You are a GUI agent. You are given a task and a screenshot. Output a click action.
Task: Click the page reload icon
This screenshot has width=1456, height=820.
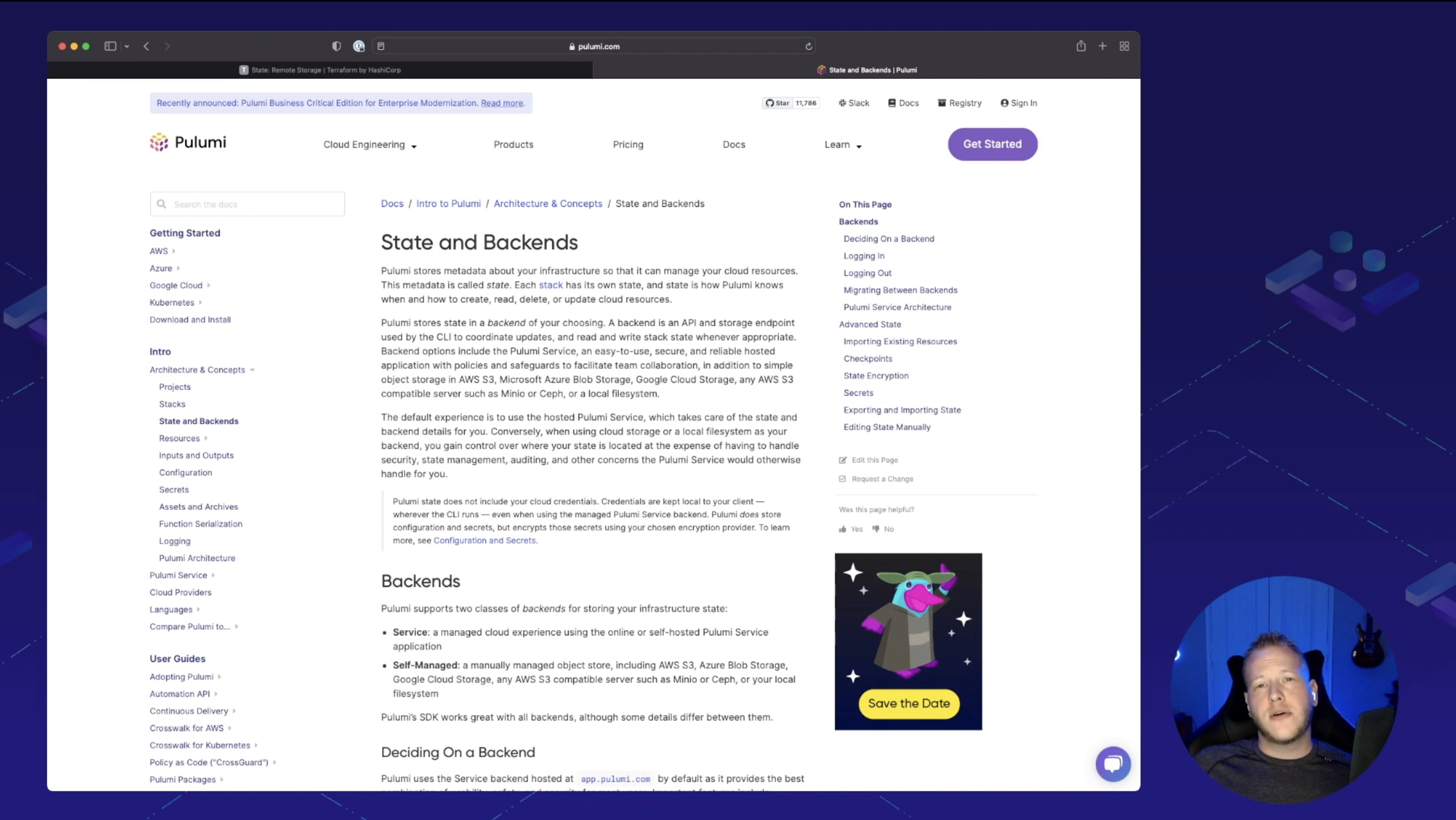808,46
